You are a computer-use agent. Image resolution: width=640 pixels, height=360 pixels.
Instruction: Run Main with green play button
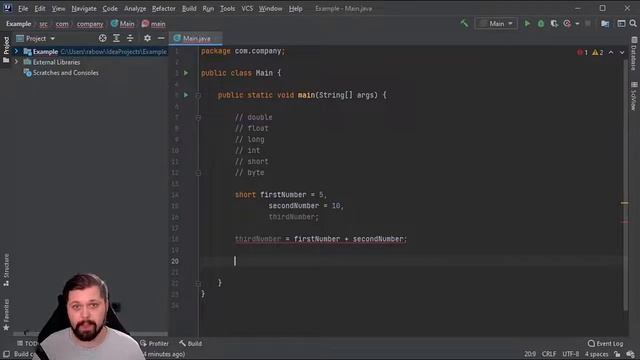[x=527, y=24]
